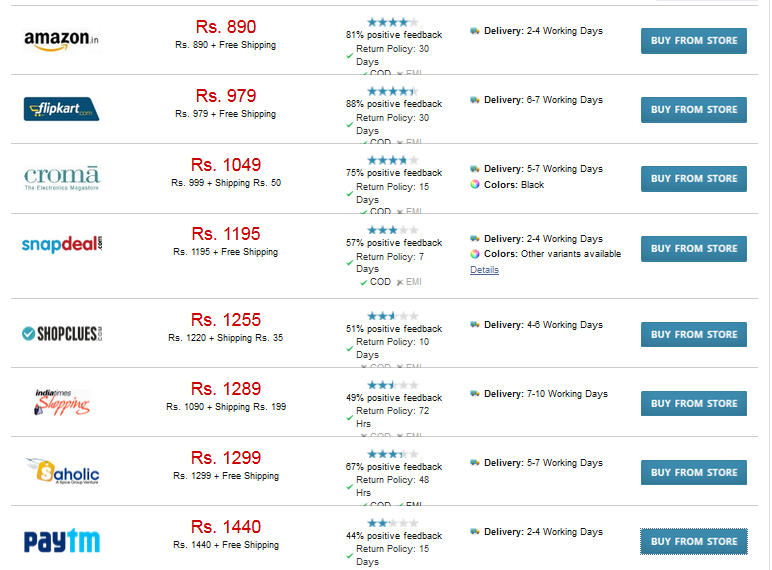Click the Snapdeal colors swatch icon
The image size is (772, 570).
(x=475, y=254)
